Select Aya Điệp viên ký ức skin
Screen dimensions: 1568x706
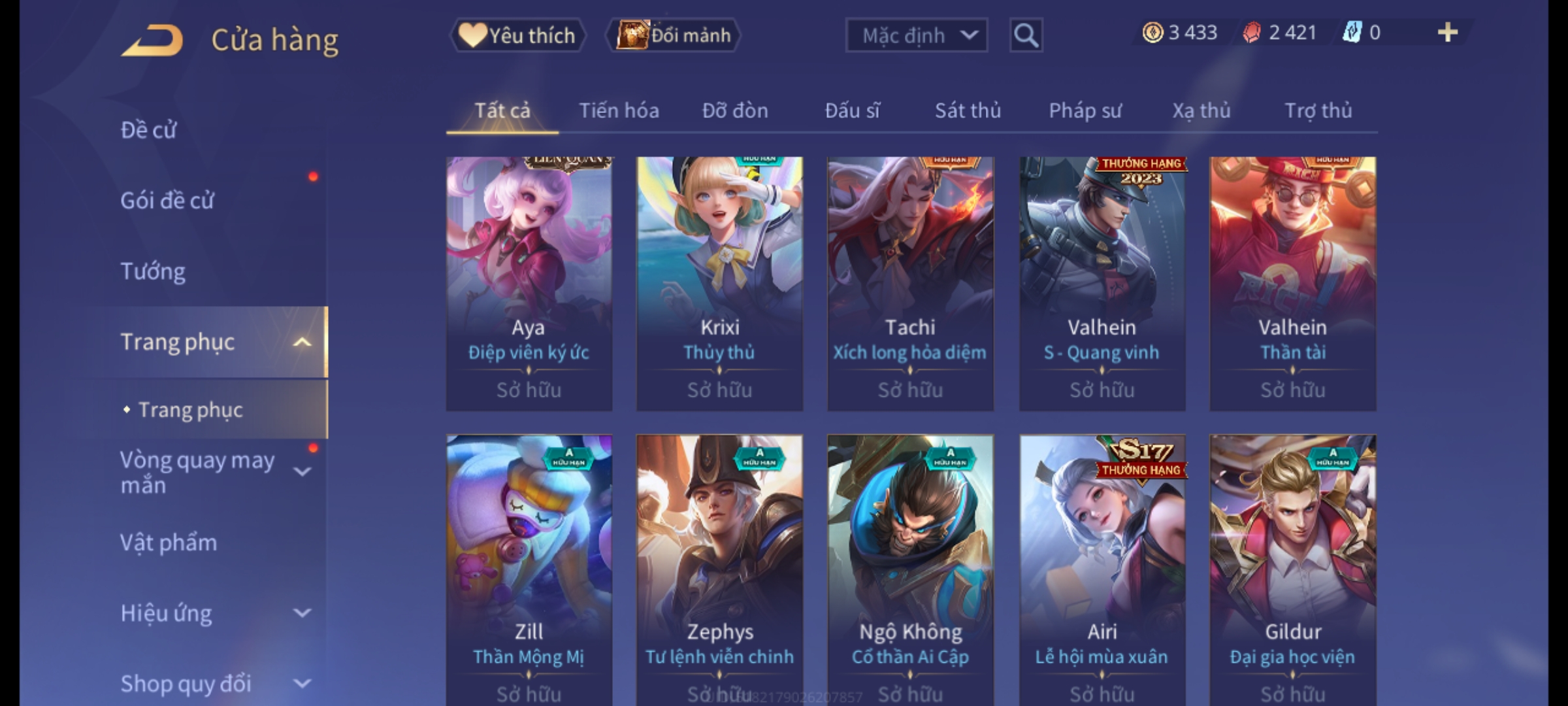point(529,284)
